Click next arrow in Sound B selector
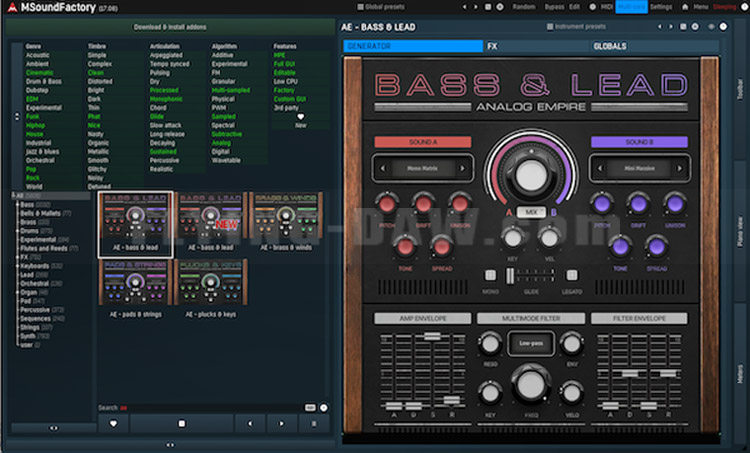The image size is (750, 453). coord(679,168)
